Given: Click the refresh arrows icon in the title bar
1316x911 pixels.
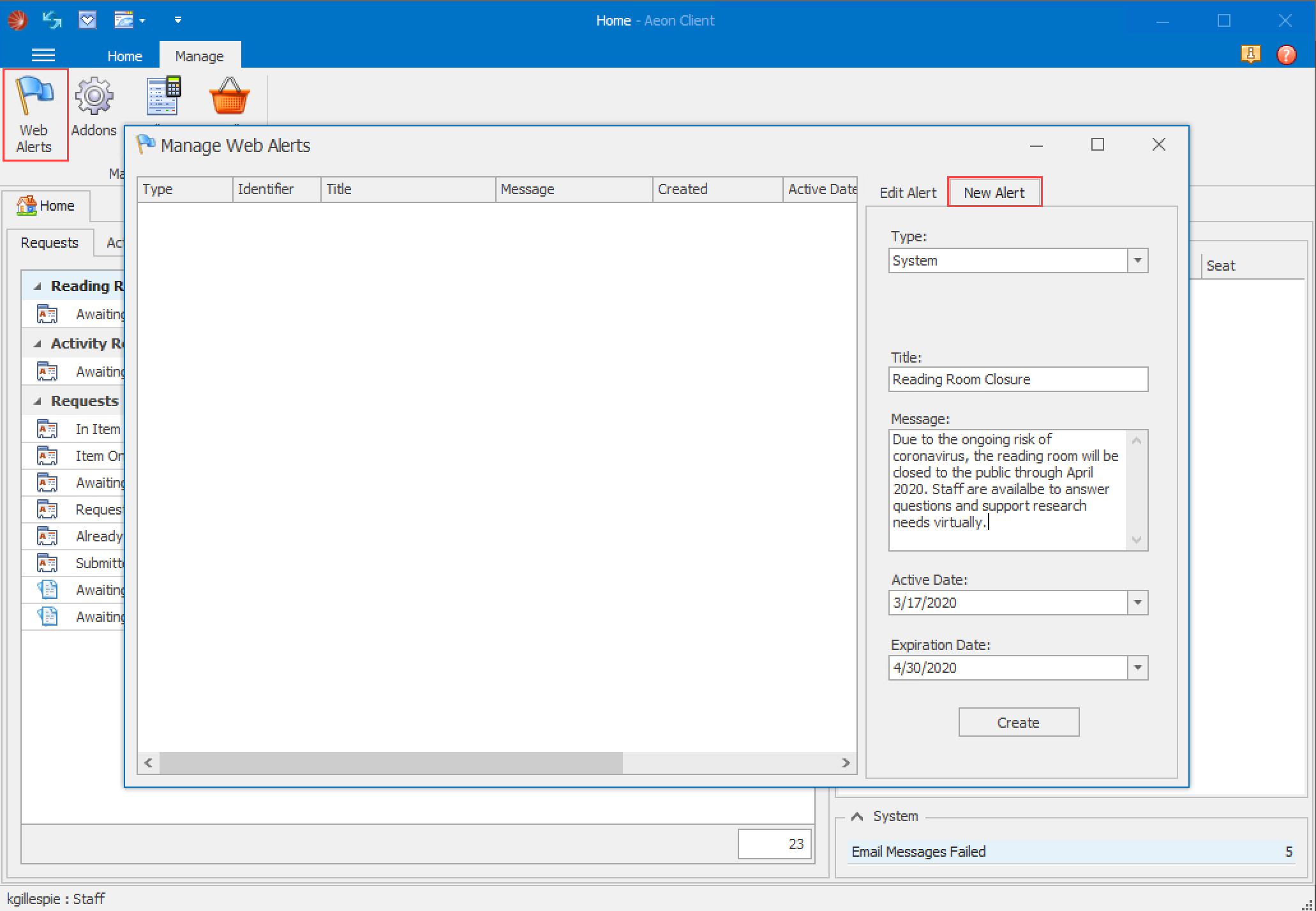Looking at the screenshot, I should click(x=51, y=20).
